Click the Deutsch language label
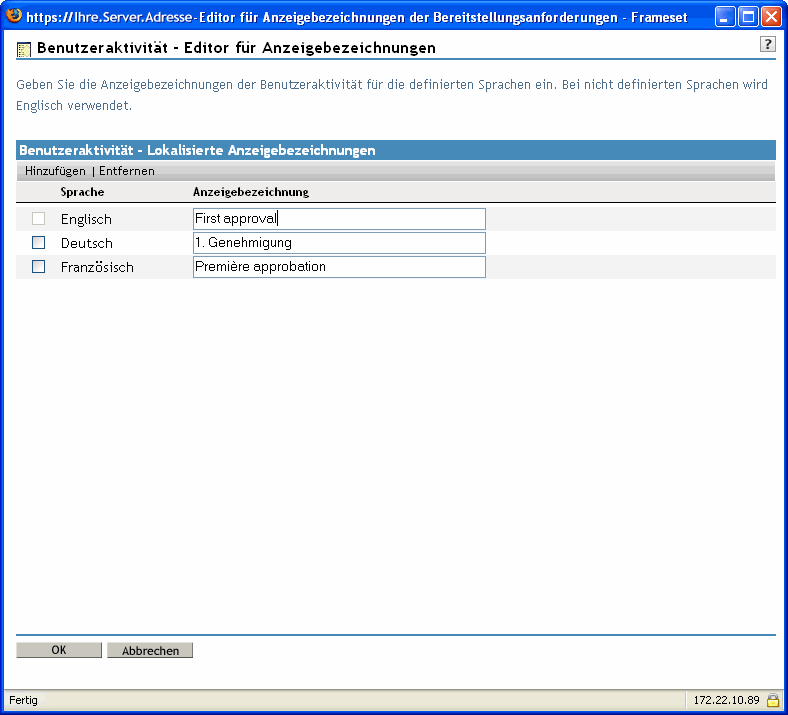The width and height of the screenshot is (788, 715). [86, 243]
